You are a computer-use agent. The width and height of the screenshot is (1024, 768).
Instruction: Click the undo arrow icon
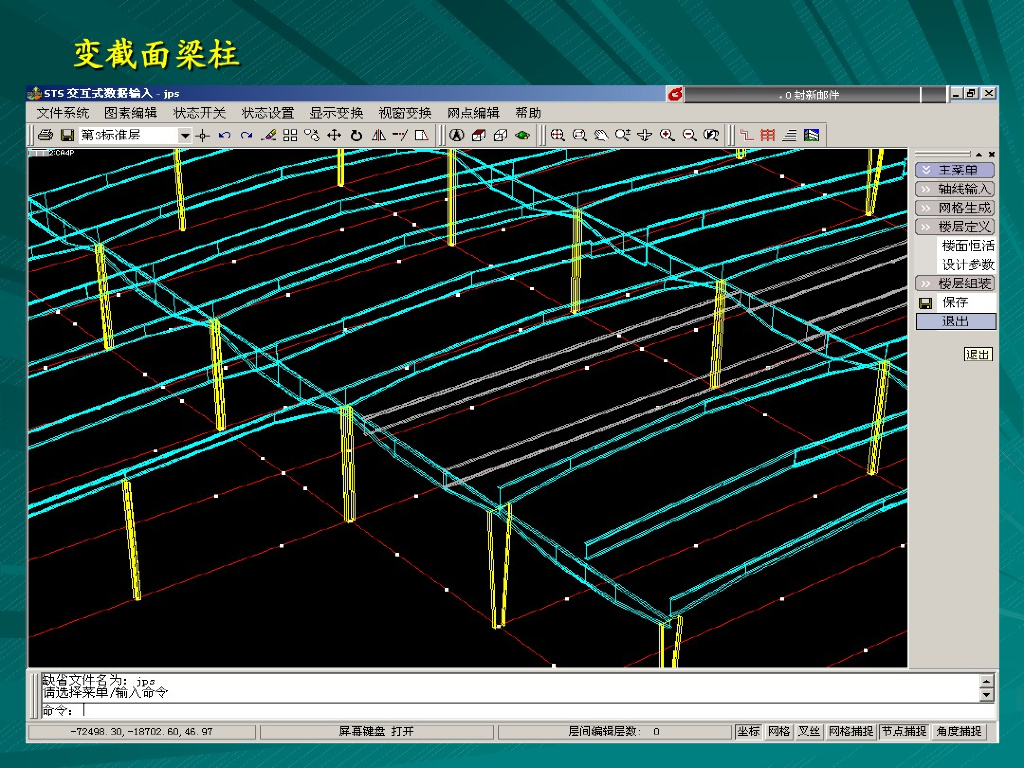point(225,135)
